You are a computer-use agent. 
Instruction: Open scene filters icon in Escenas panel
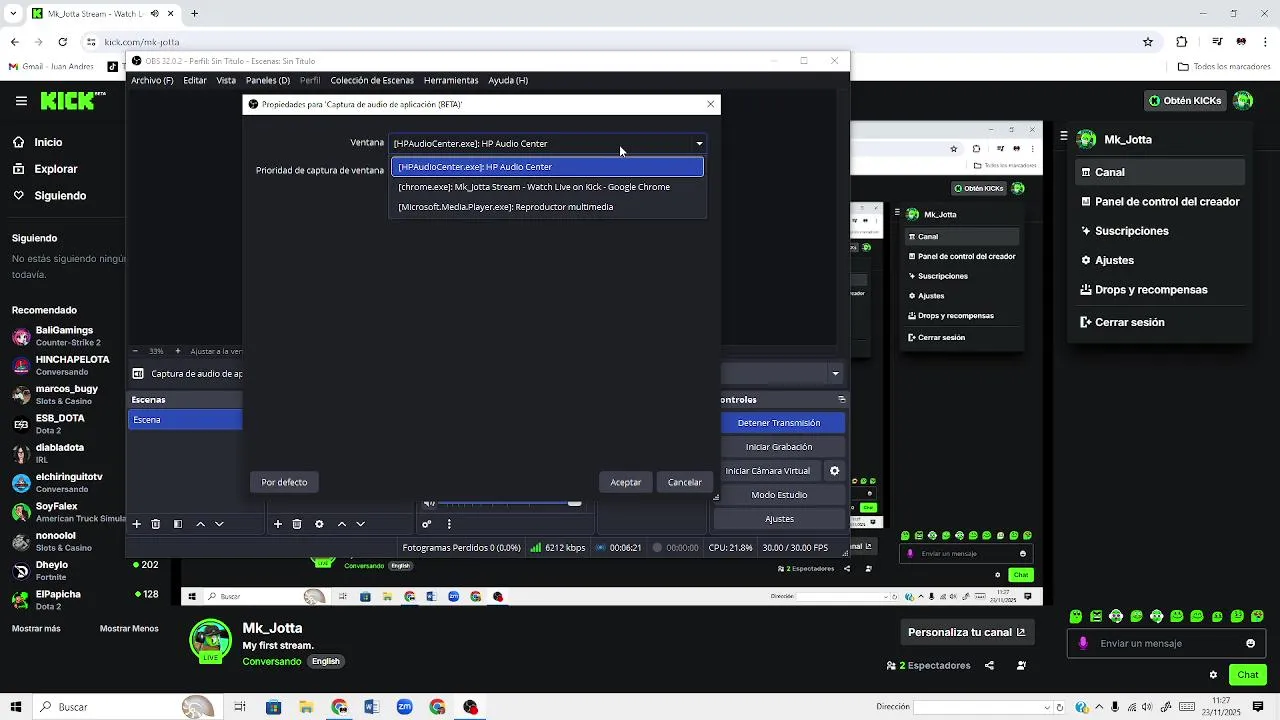(x=178, y=524)
